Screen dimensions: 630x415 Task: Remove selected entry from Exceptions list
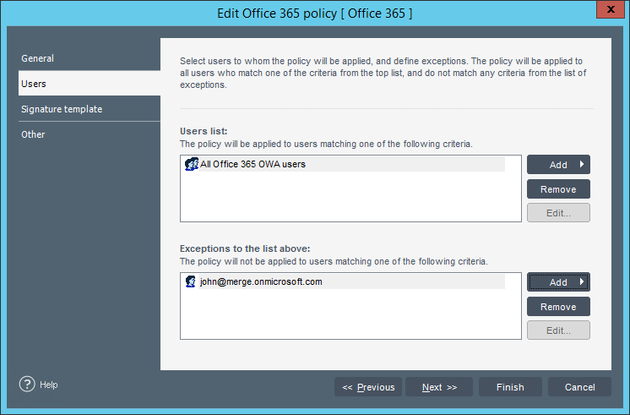(558, 307)
